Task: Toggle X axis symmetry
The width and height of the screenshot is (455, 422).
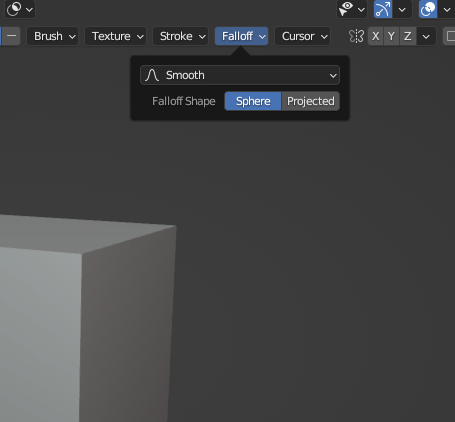Action: 376,36
